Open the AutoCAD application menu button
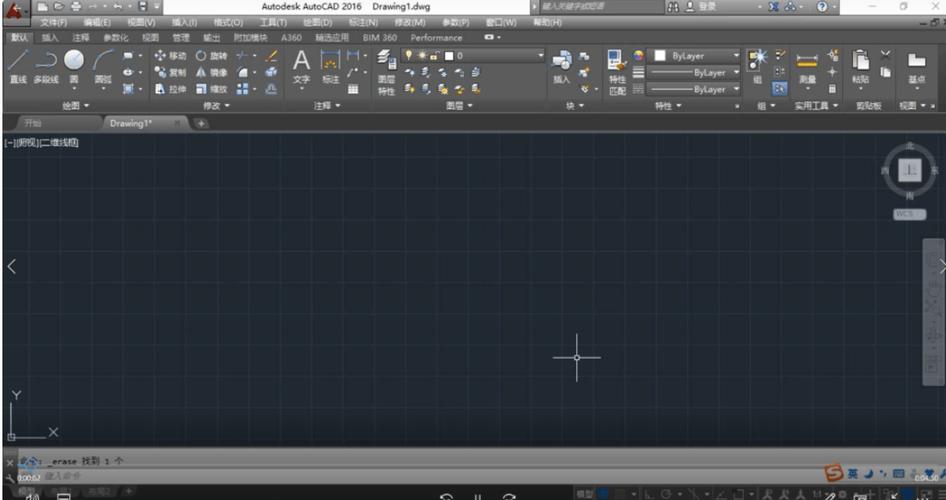946x500 pixels. point(15,12)
